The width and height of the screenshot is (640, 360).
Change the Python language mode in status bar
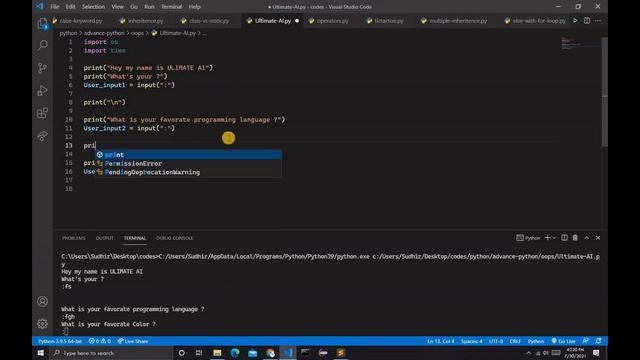tap(536, 341)
